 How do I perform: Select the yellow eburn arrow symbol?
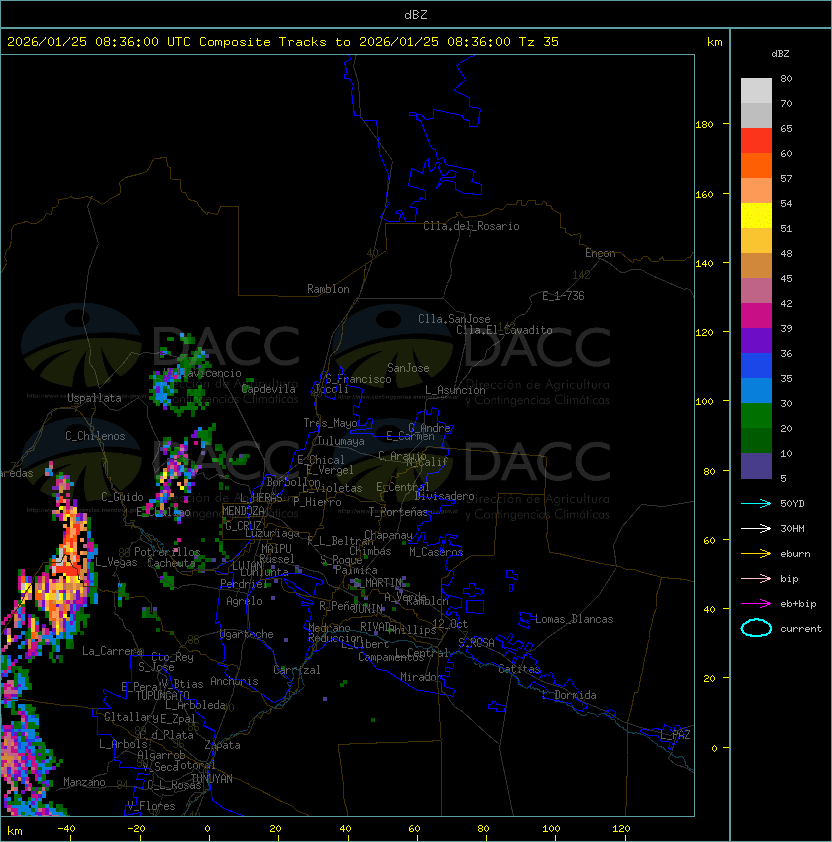(x=756, y=554)
